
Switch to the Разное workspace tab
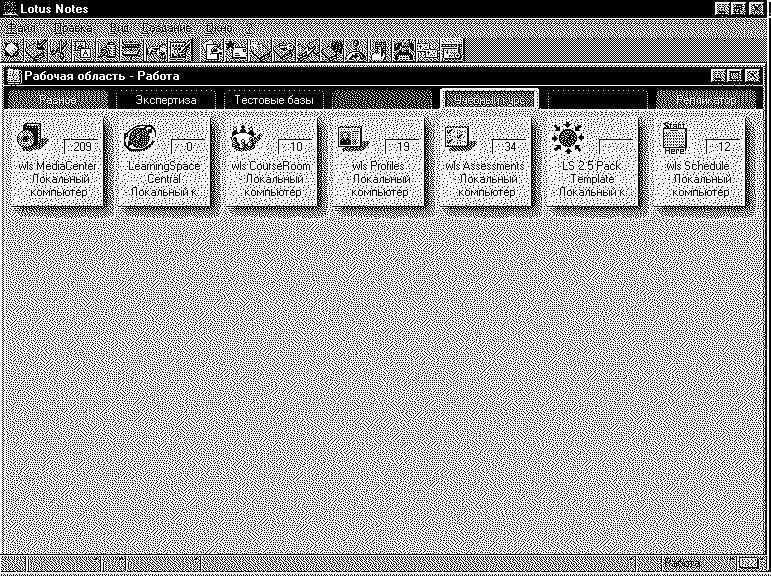tap(57, 100)
